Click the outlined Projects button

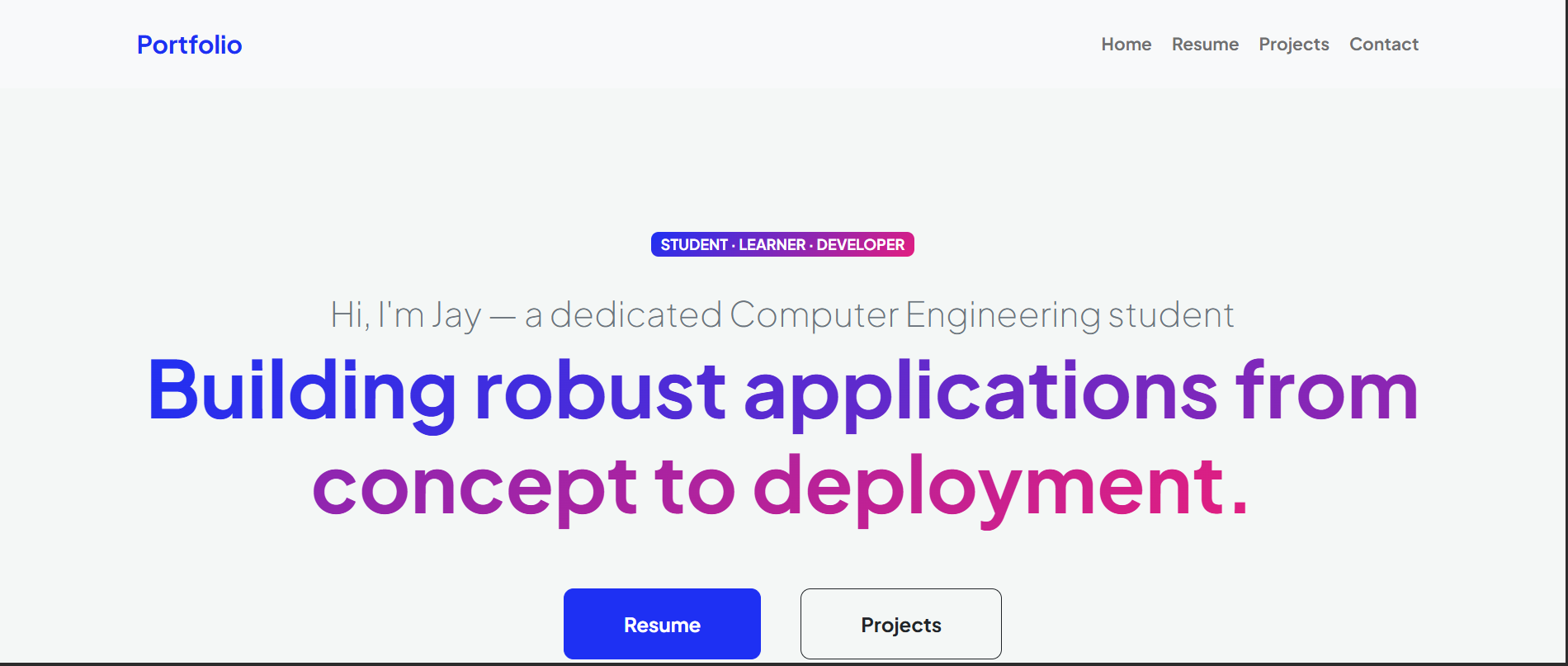pos(900,625)
